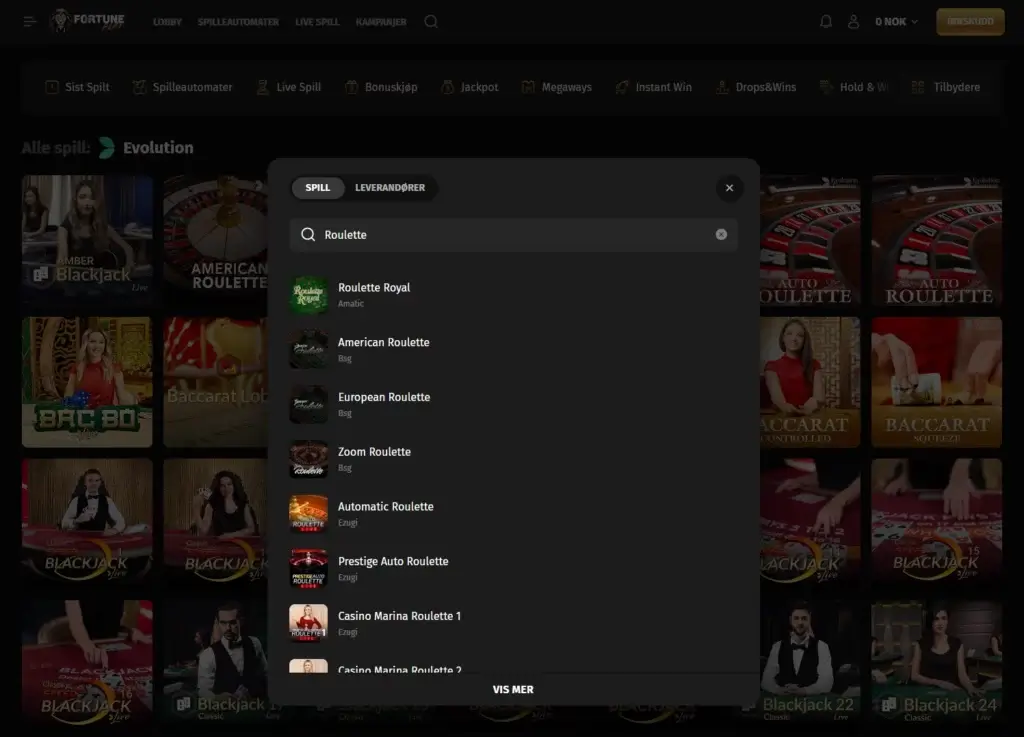
Task: Select the Bonuskjøp category
Action: (381, 87)
